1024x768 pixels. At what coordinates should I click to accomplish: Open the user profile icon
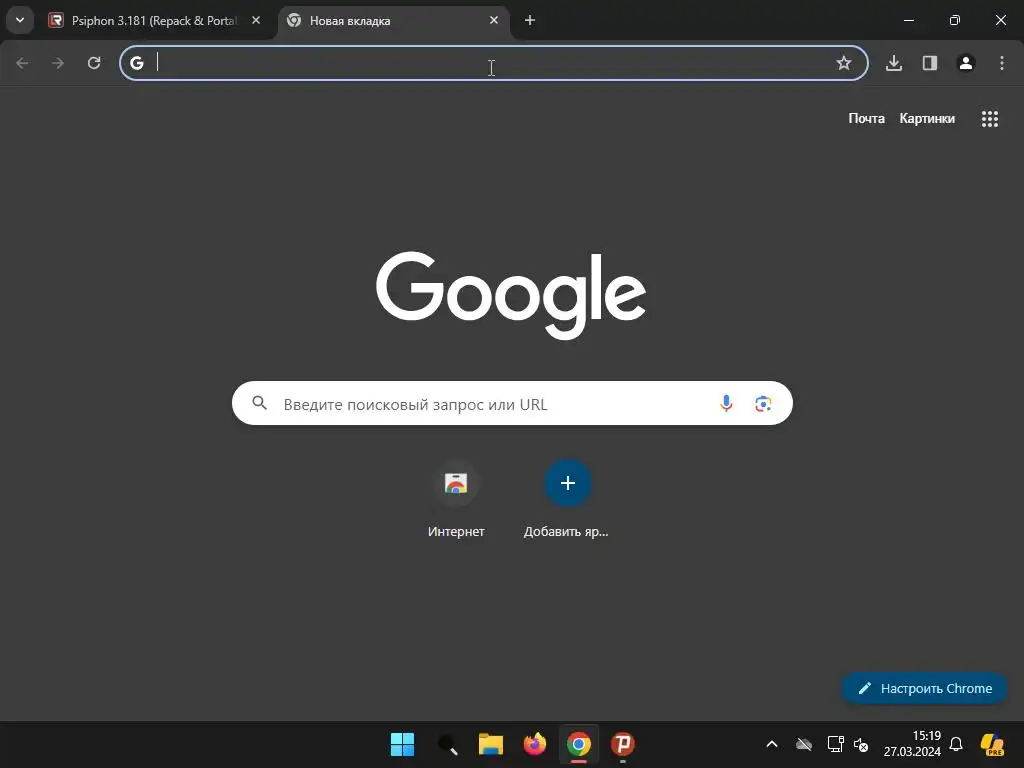point(966,63)
